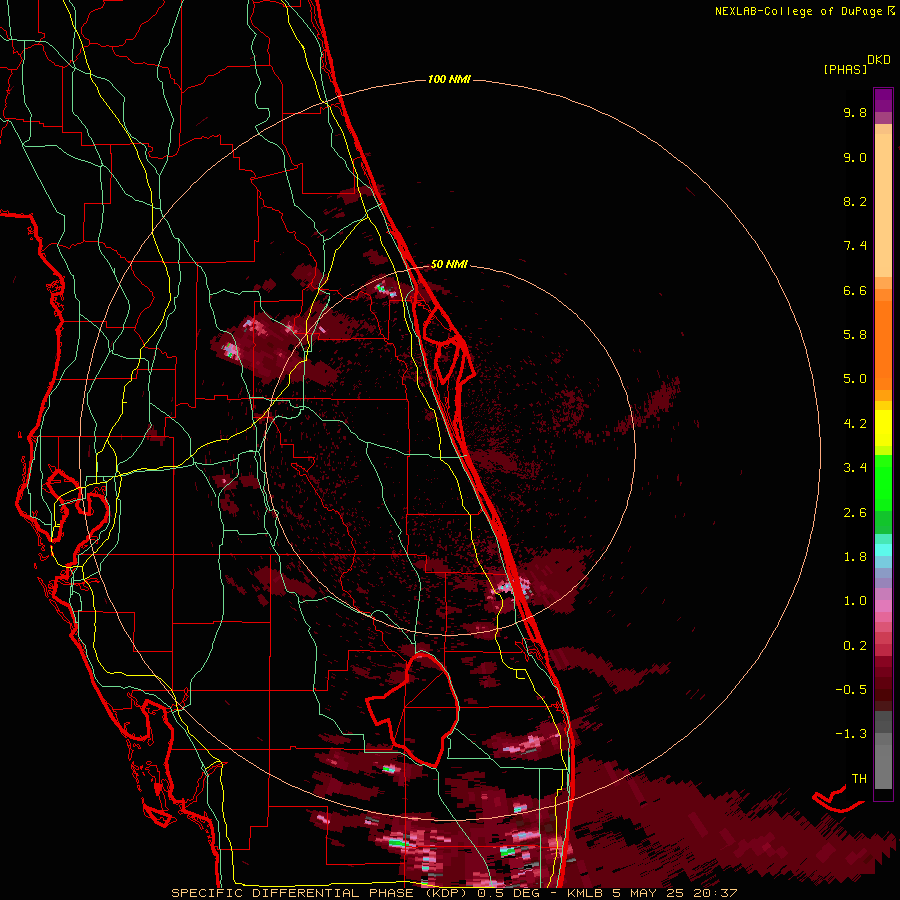Select the 8.2 value on the color scale

855,201
